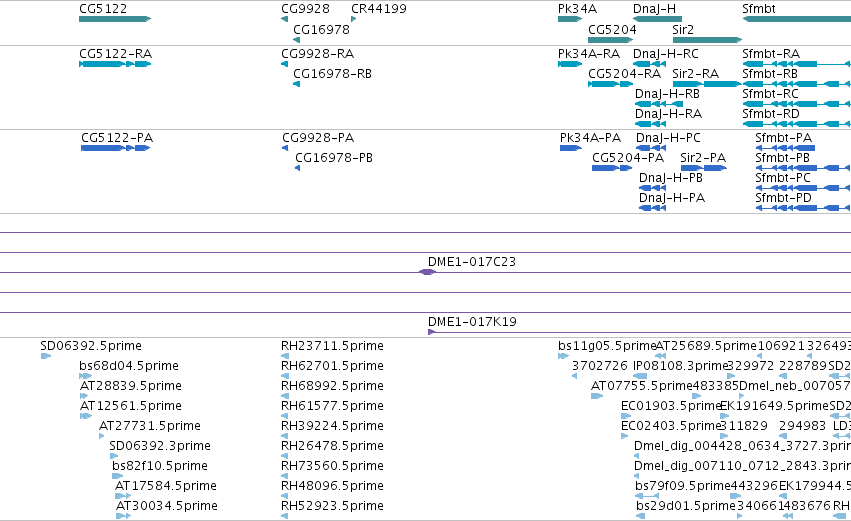Click the RH52923.5prime label

pyautogui.click(x=332, y=505)
